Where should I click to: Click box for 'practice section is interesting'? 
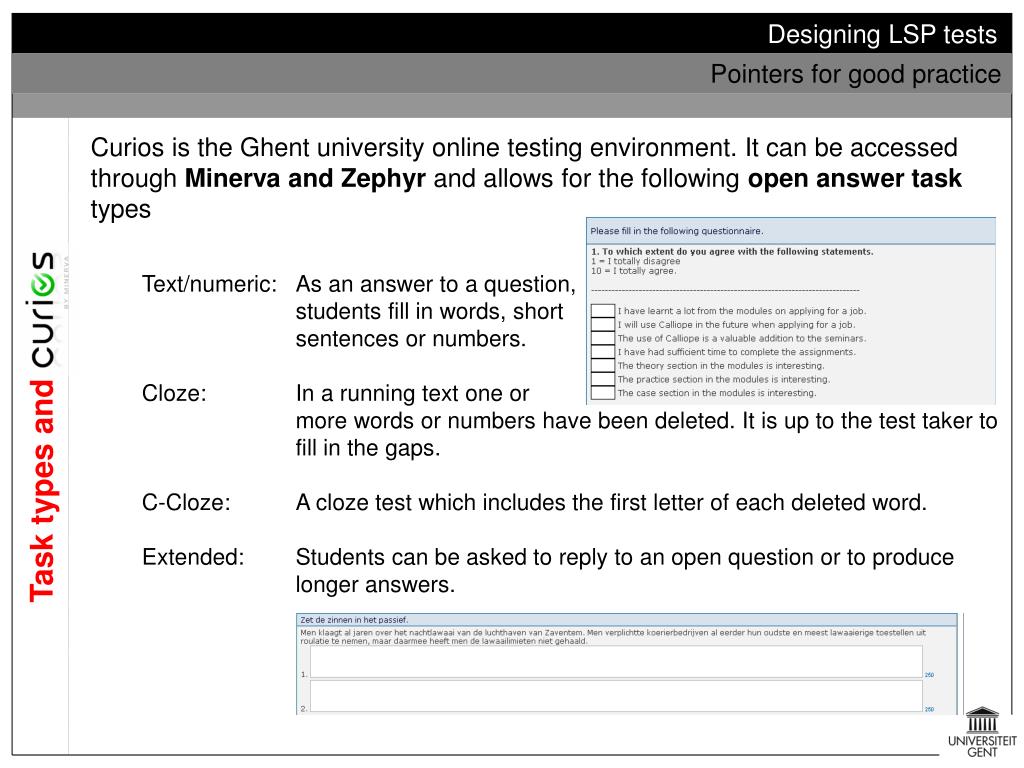click(603, 379)
